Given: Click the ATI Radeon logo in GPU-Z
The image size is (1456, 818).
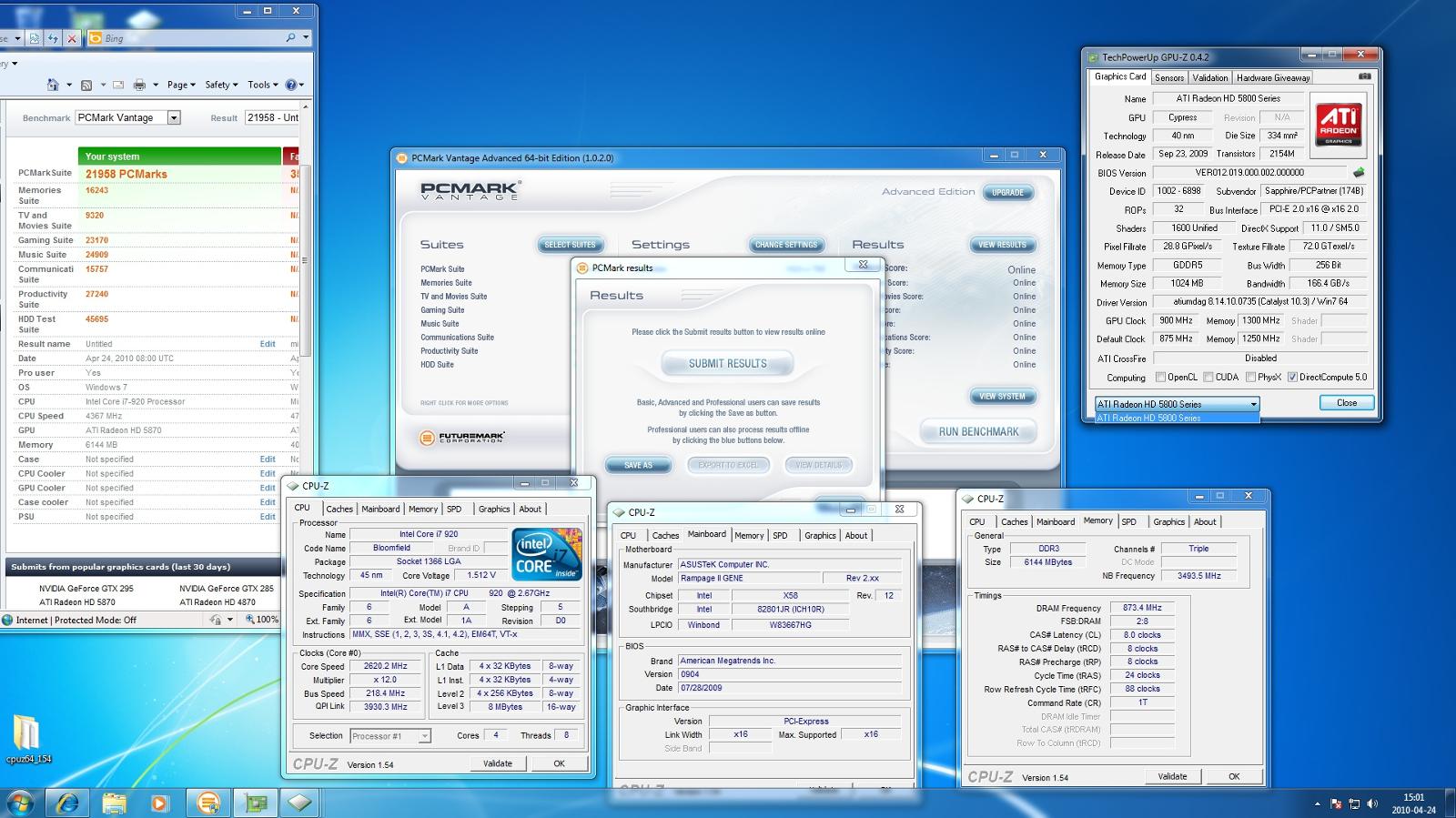Looking at the screenshot, I should [1339, 124].
